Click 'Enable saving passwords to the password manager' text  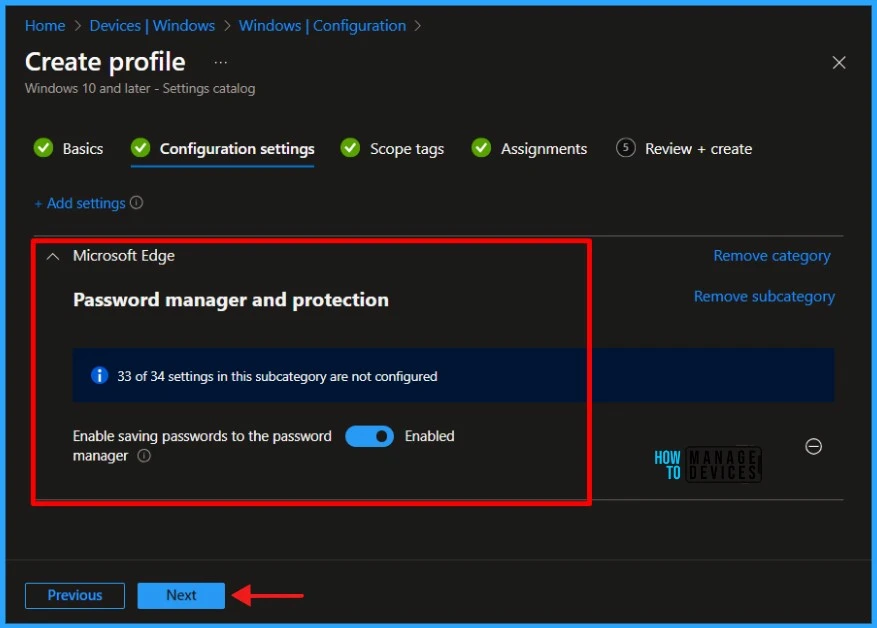click(x=202, y=446)
